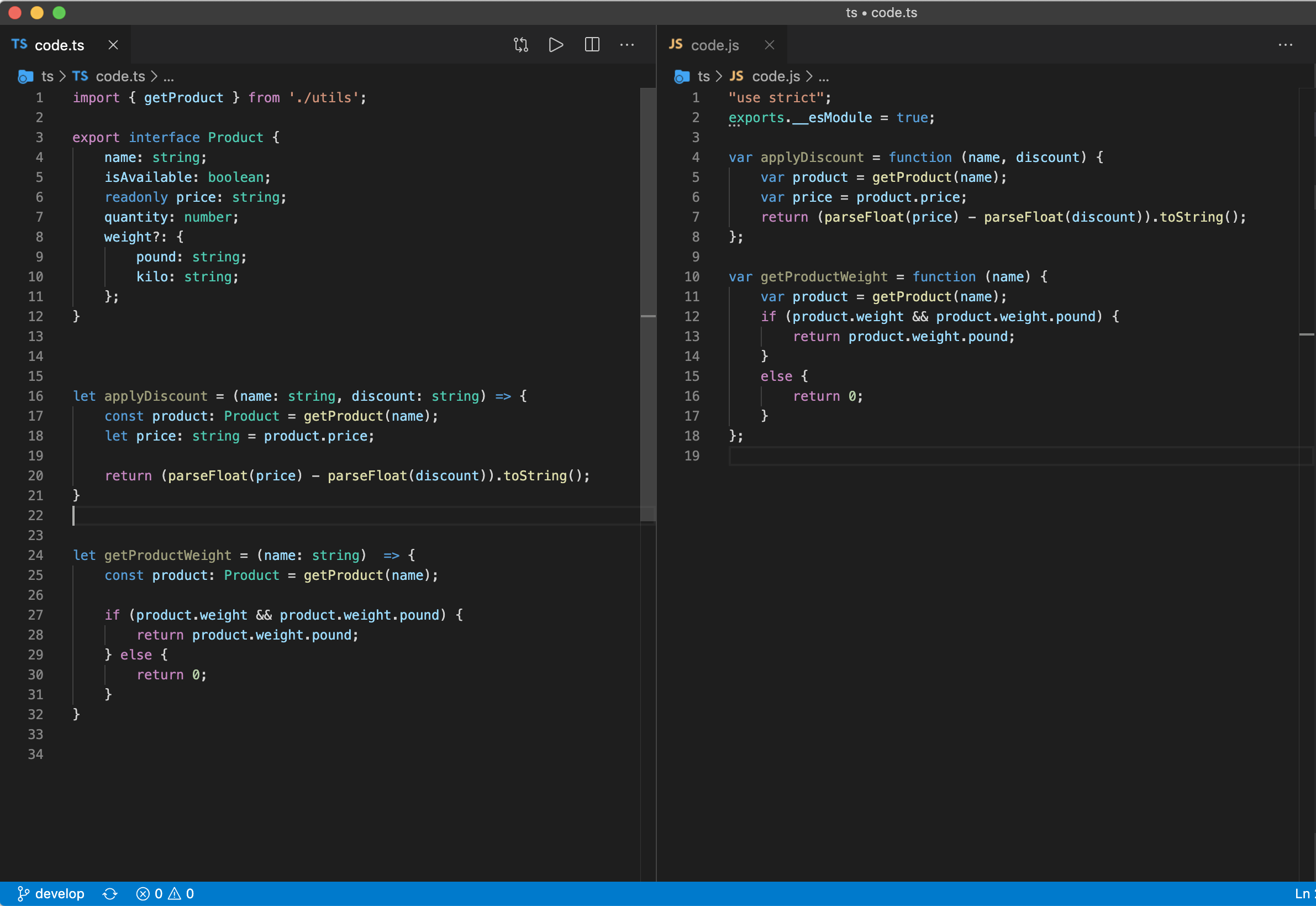Switch to the code.js tab

722,45
